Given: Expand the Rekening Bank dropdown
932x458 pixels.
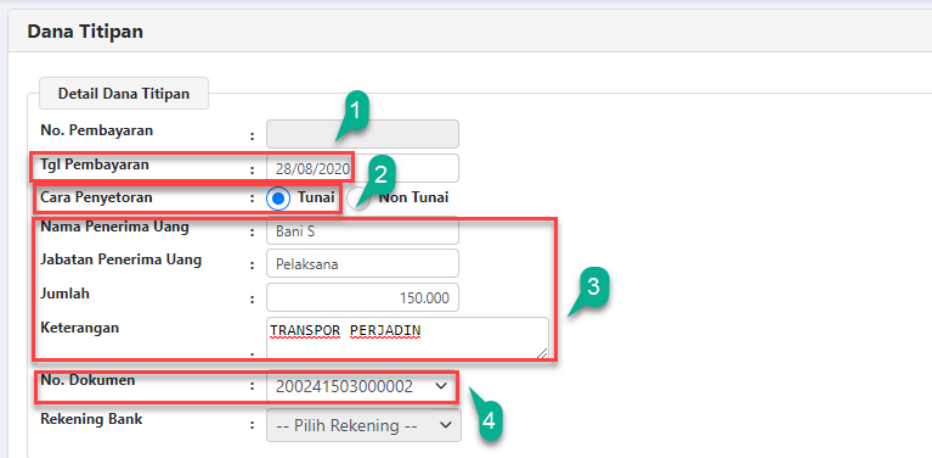Looking at the screenshot, I should (362, 426).
